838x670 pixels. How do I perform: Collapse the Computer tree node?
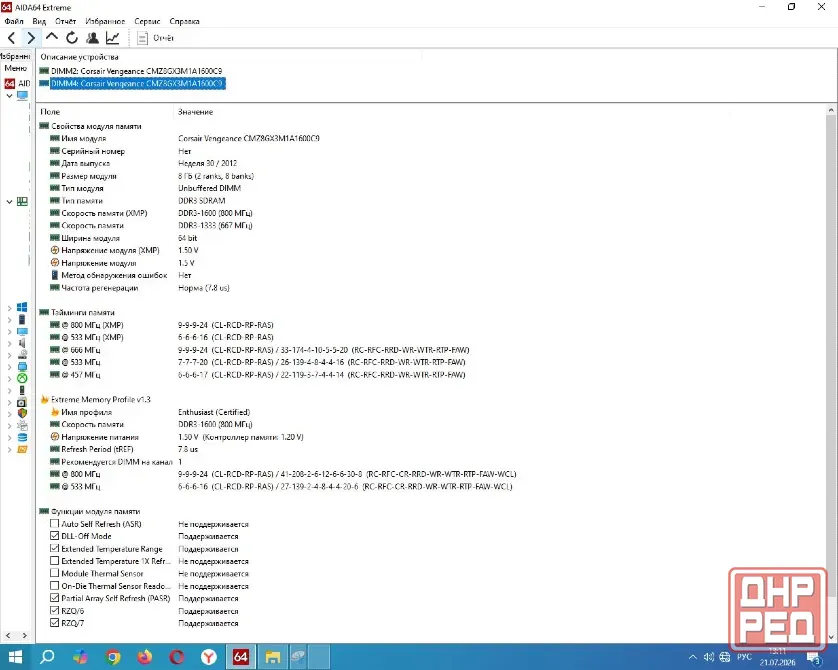(9, 96)
